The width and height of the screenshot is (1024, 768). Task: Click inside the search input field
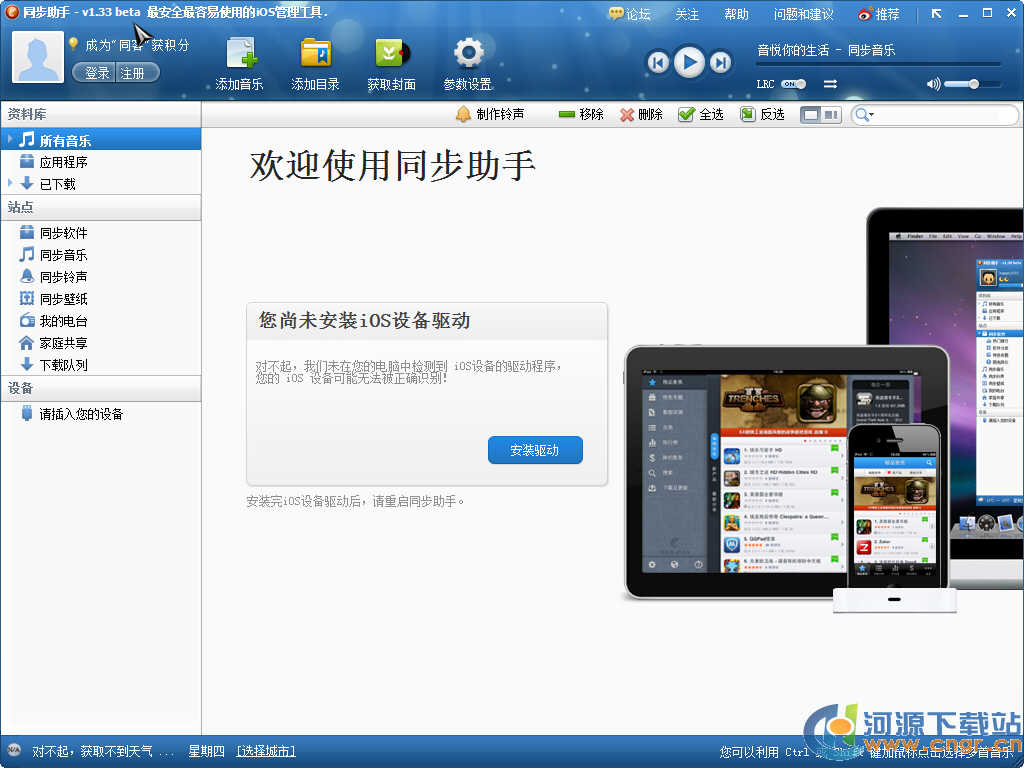944,115
